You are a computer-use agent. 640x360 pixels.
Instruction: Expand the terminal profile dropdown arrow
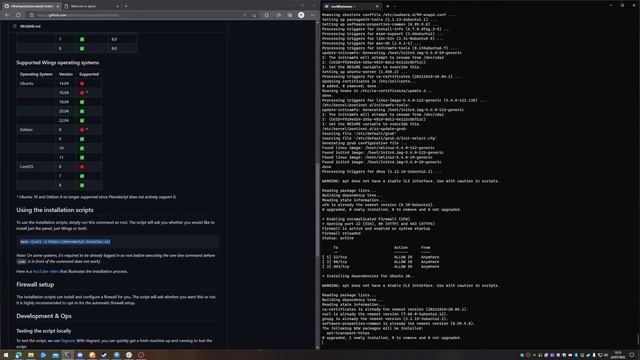(x=395, y=6)
